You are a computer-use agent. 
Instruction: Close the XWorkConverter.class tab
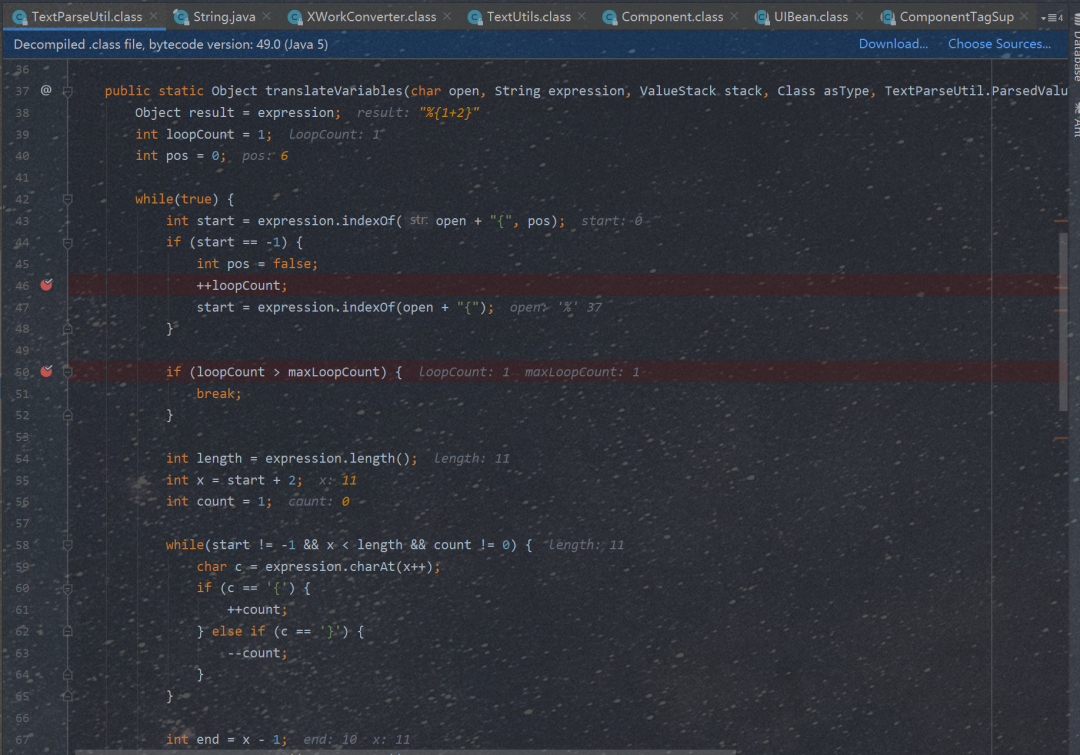(x=448, y=16)
